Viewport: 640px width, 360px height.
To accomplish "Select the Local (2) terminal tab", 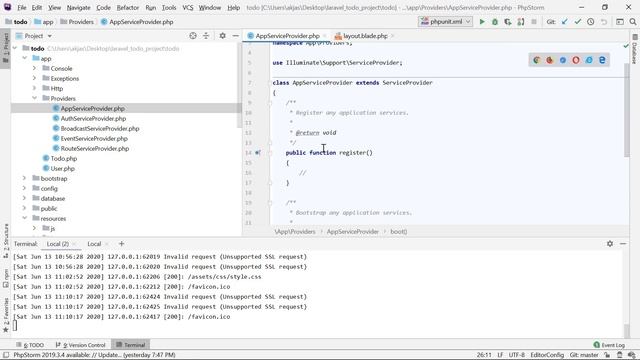I will (58, 244).
